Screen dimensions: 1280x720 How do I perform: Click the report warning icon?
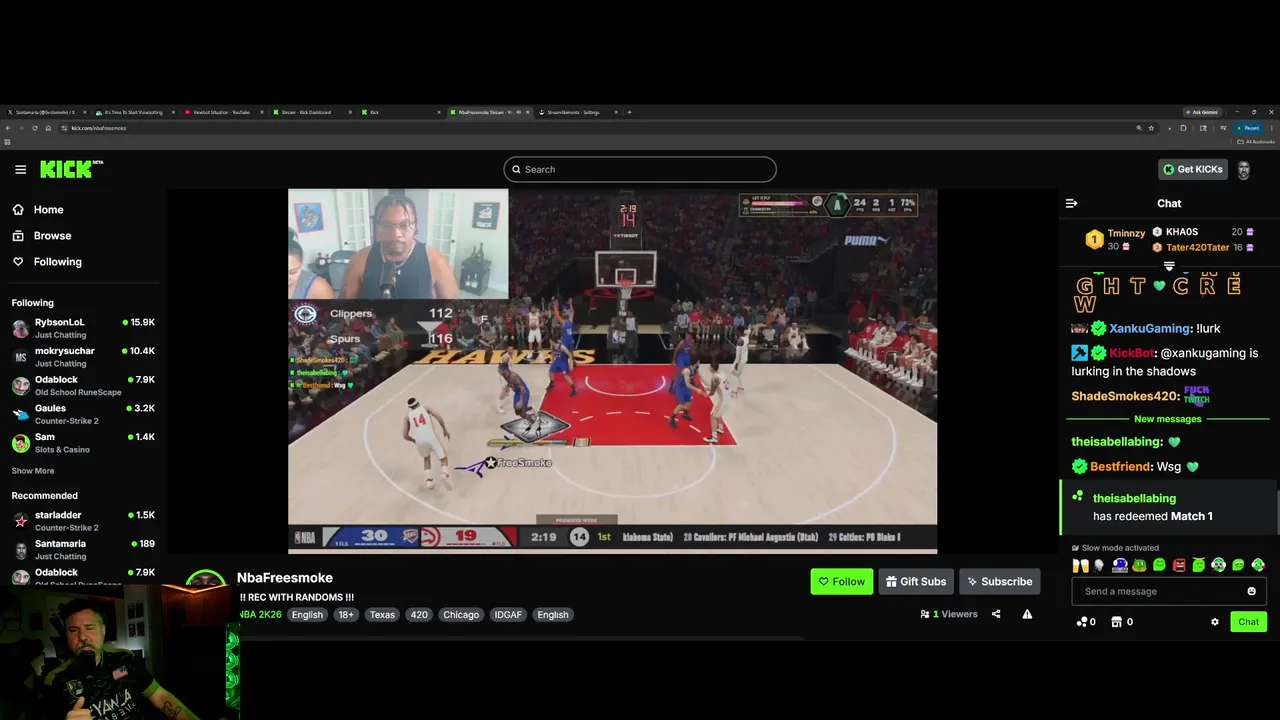pyautogui.click(x=1027, y=614)
